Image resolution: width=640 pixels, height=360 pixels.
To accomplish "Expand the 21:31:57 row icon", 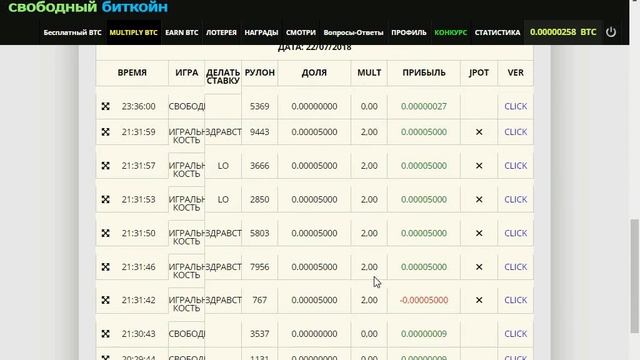I will point(105,166).
